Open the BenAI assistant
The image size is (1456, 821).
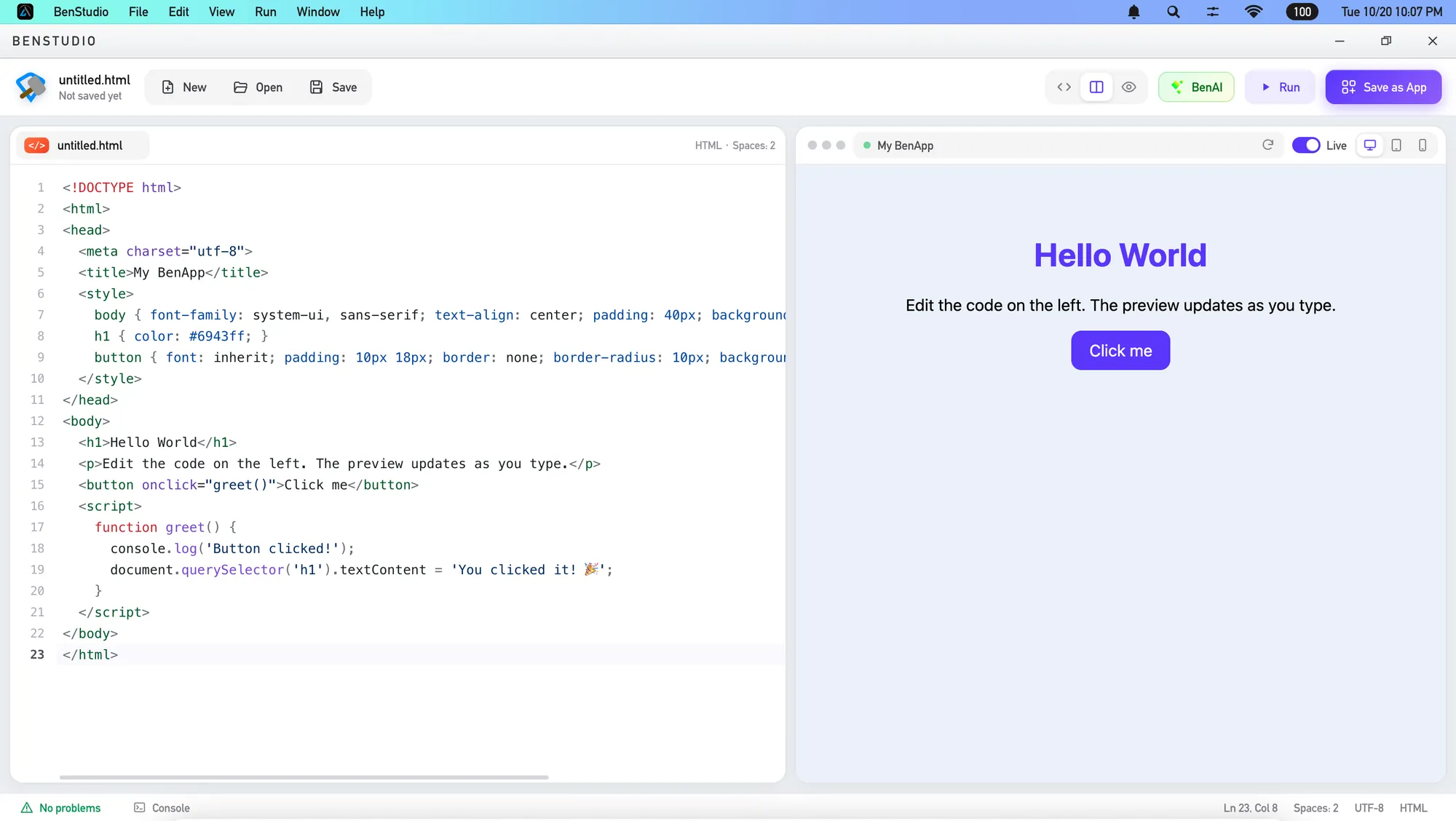(x=1196, y=87)
